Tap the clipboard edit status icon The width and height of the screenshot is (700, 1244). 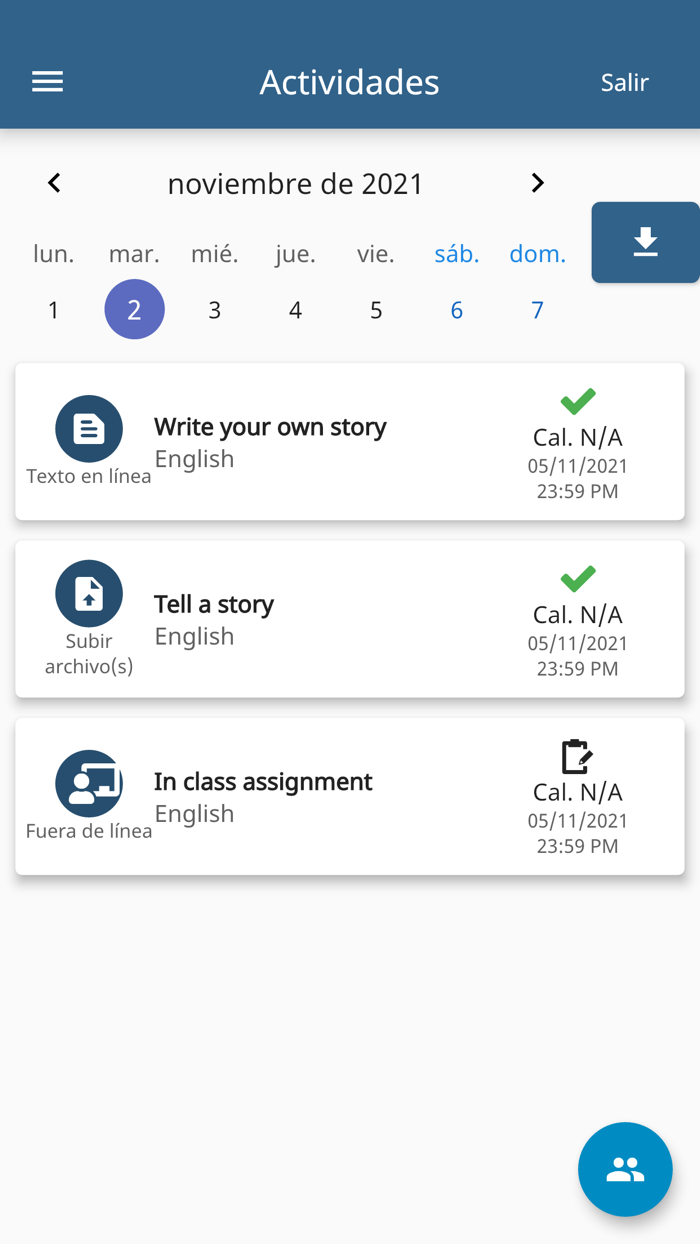point(577,757)
